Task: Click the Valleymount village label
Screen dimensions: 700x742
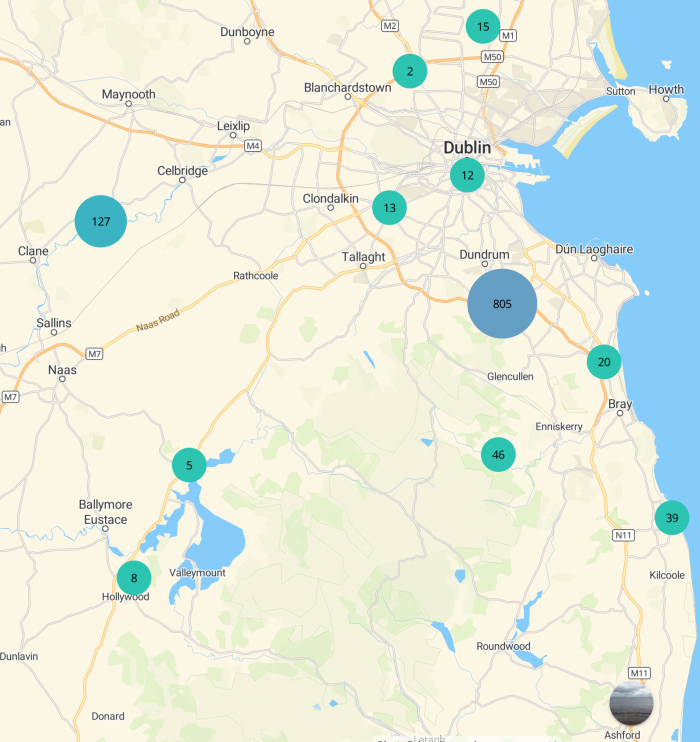Action: tap(198, 573)
